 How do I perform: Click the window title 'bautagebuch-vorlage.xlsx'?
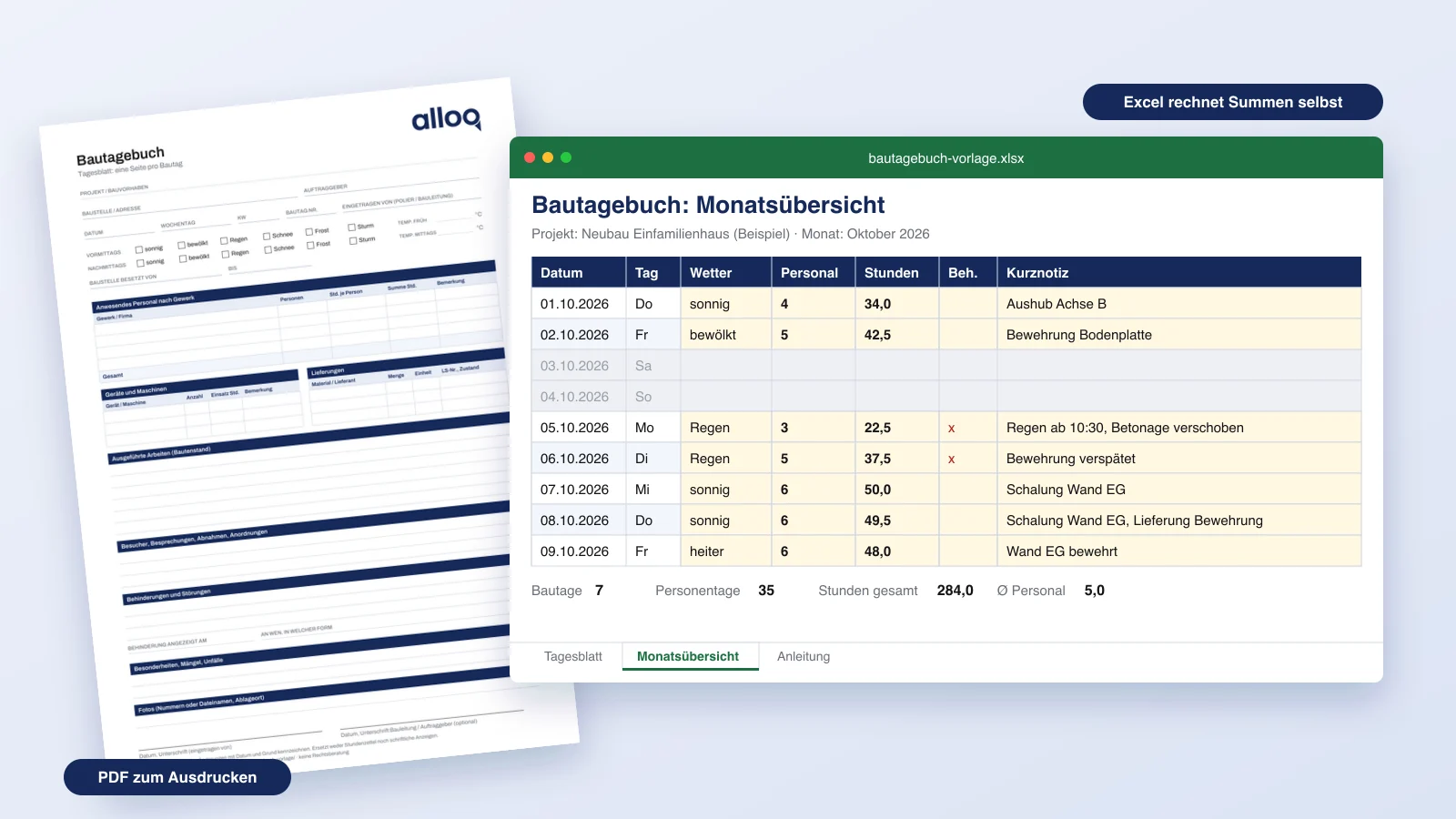[x=946, y=158]
